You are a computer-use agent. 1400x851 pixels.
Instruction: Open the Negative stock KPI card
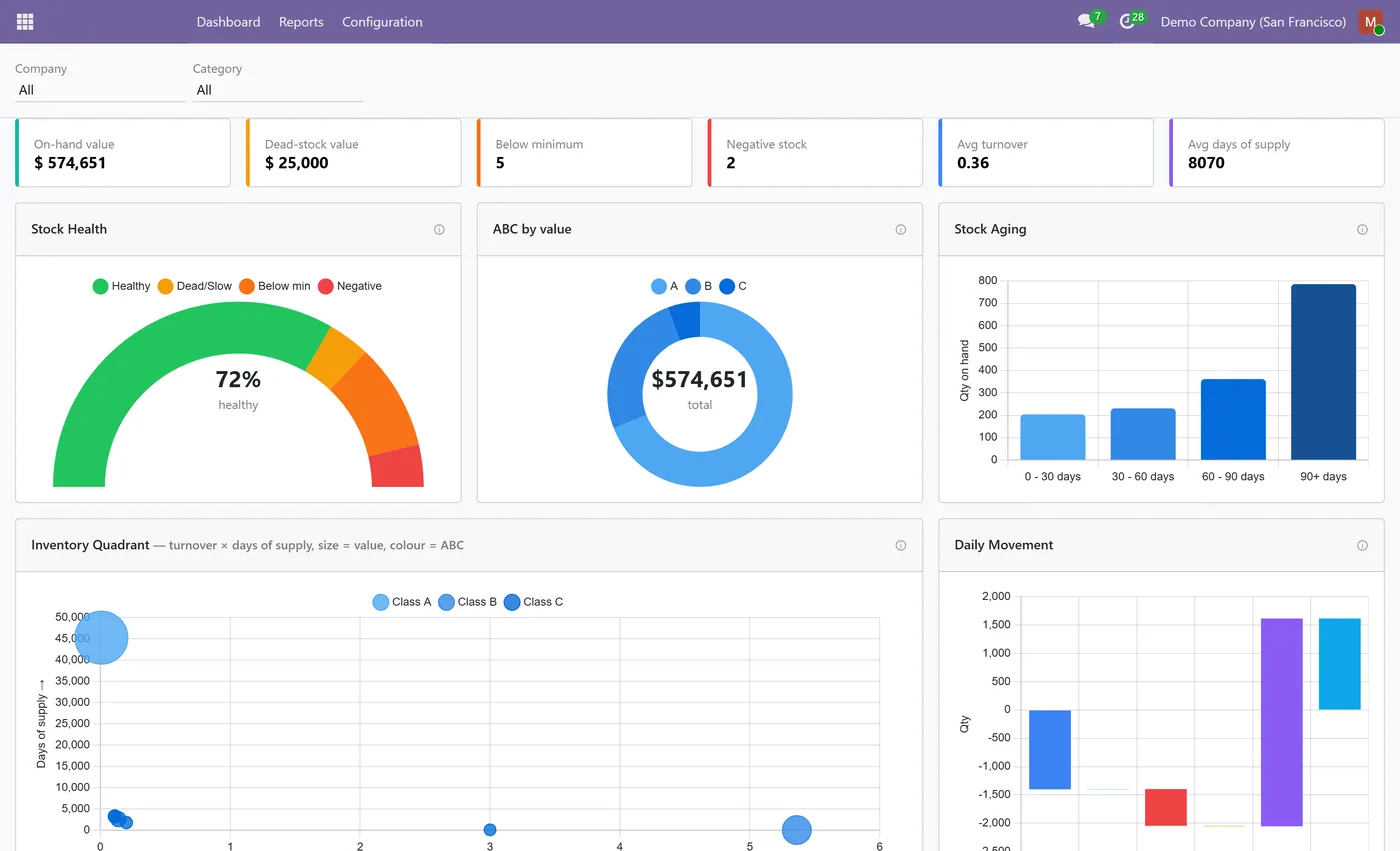click(x=815, y=153)
